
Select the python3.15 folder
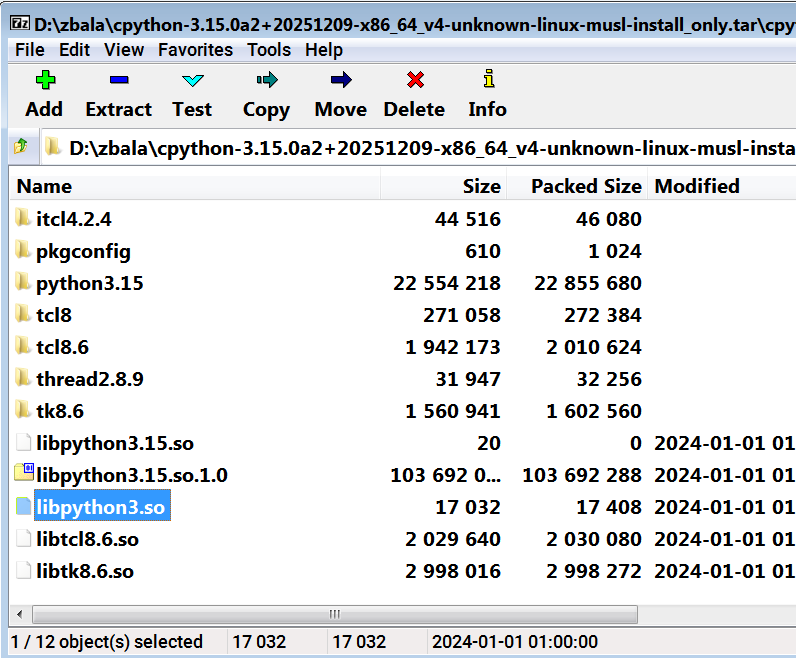pos(89,283)
